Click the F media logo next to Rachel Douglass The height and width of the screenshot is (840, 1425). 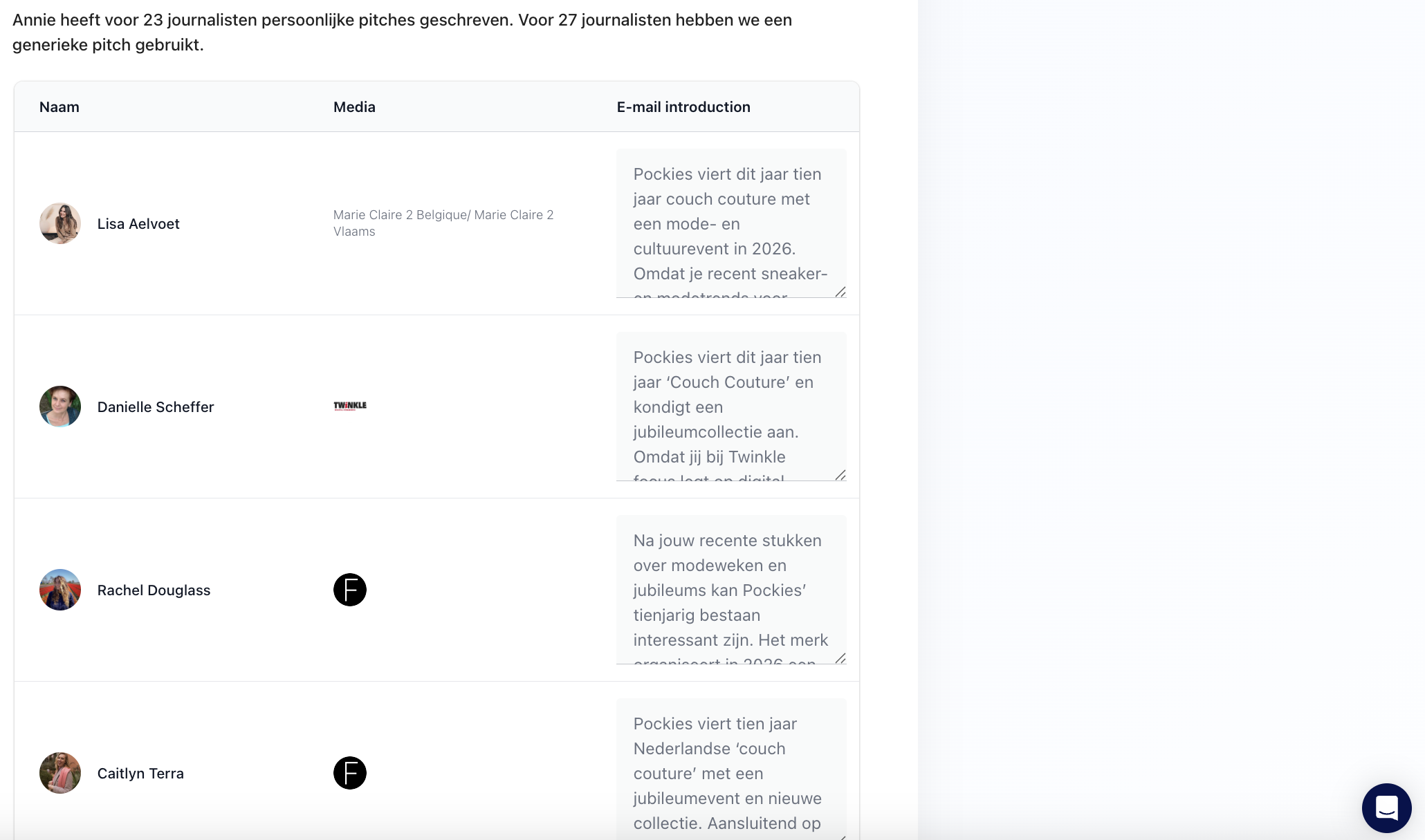click(x=350, y=590)
